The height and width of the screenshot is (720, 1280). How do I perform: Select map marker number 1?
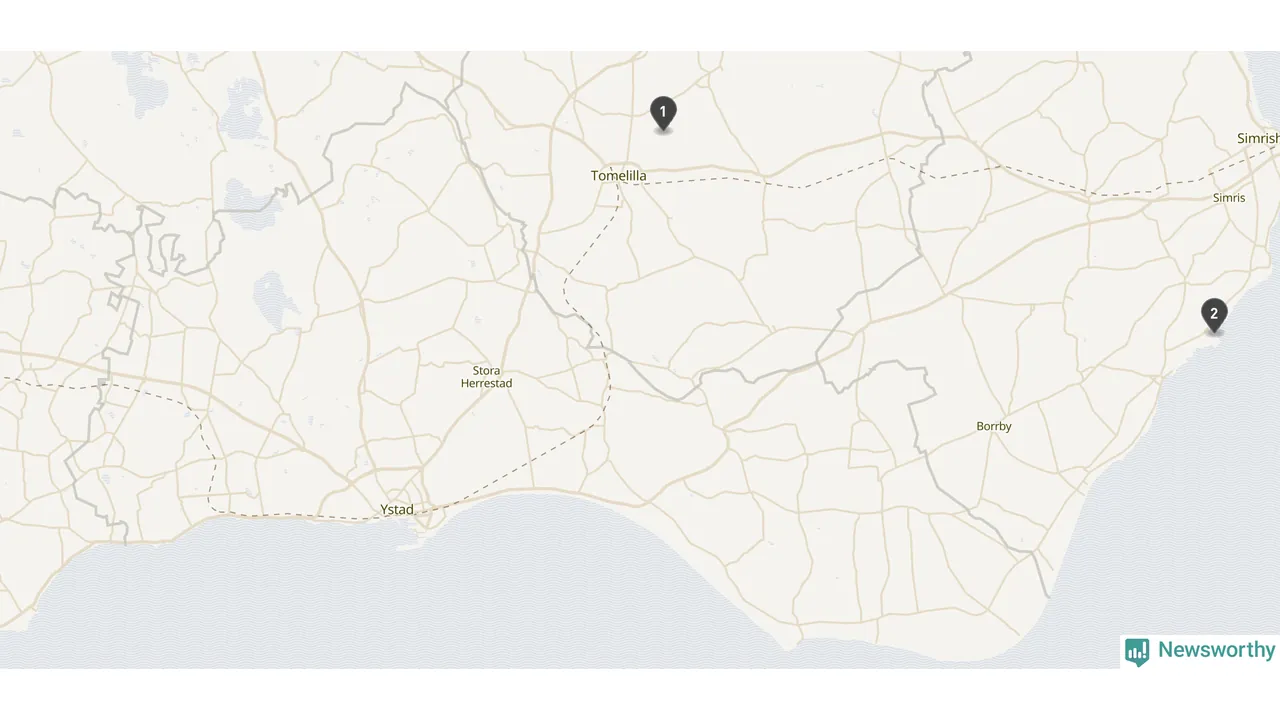click(663, 113)
